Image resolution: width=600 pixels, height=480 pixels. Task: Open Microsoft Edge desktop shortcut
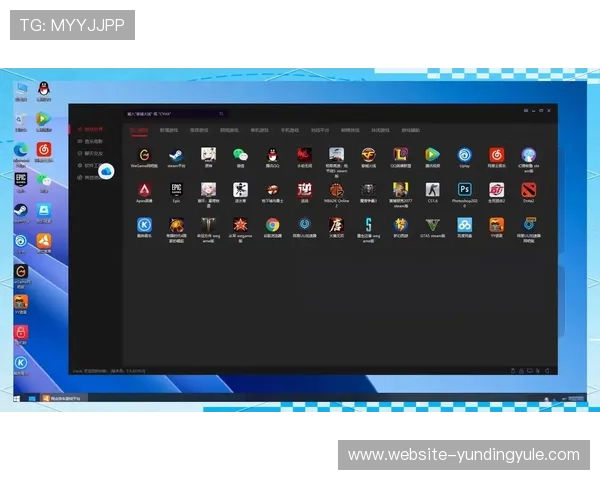pyautogui.click(x=20, y=151)
